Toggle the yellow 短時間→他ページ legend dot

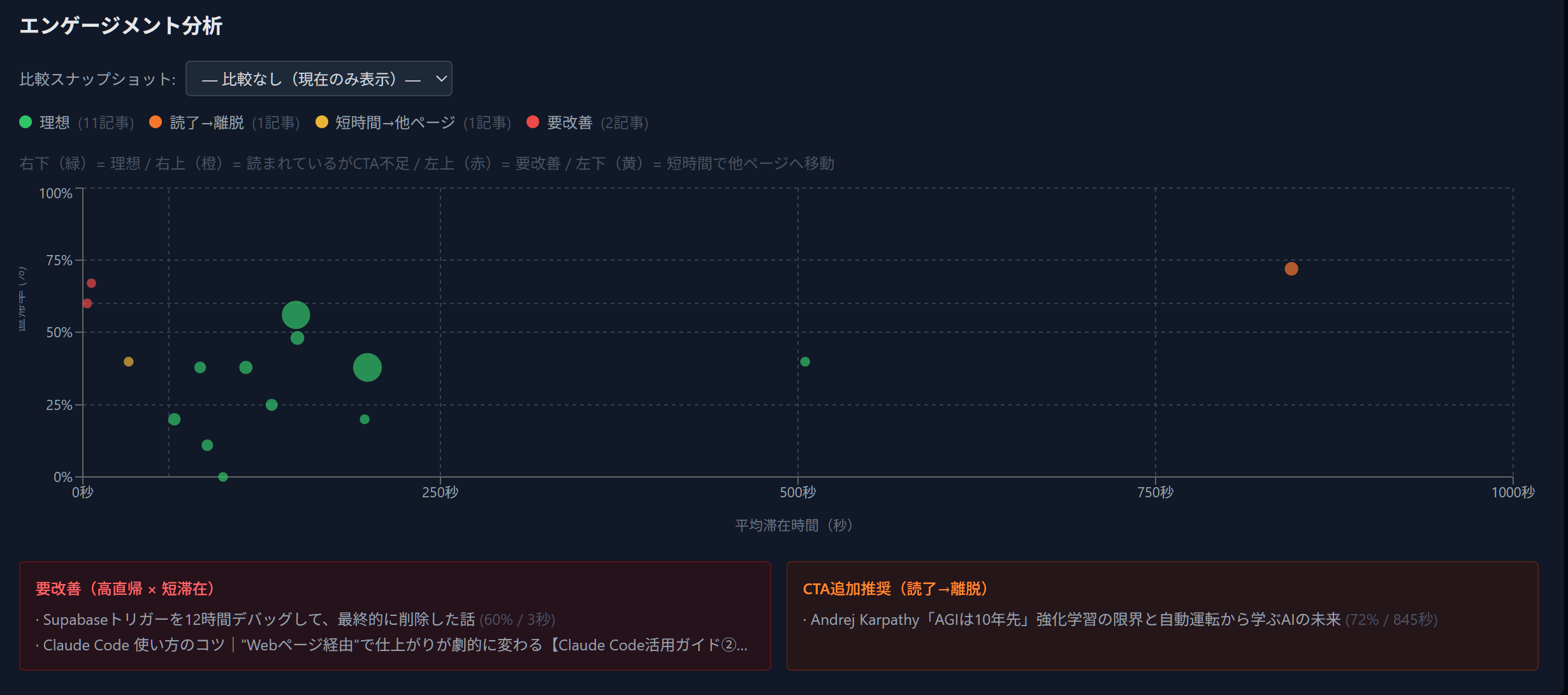coord(322,122)
